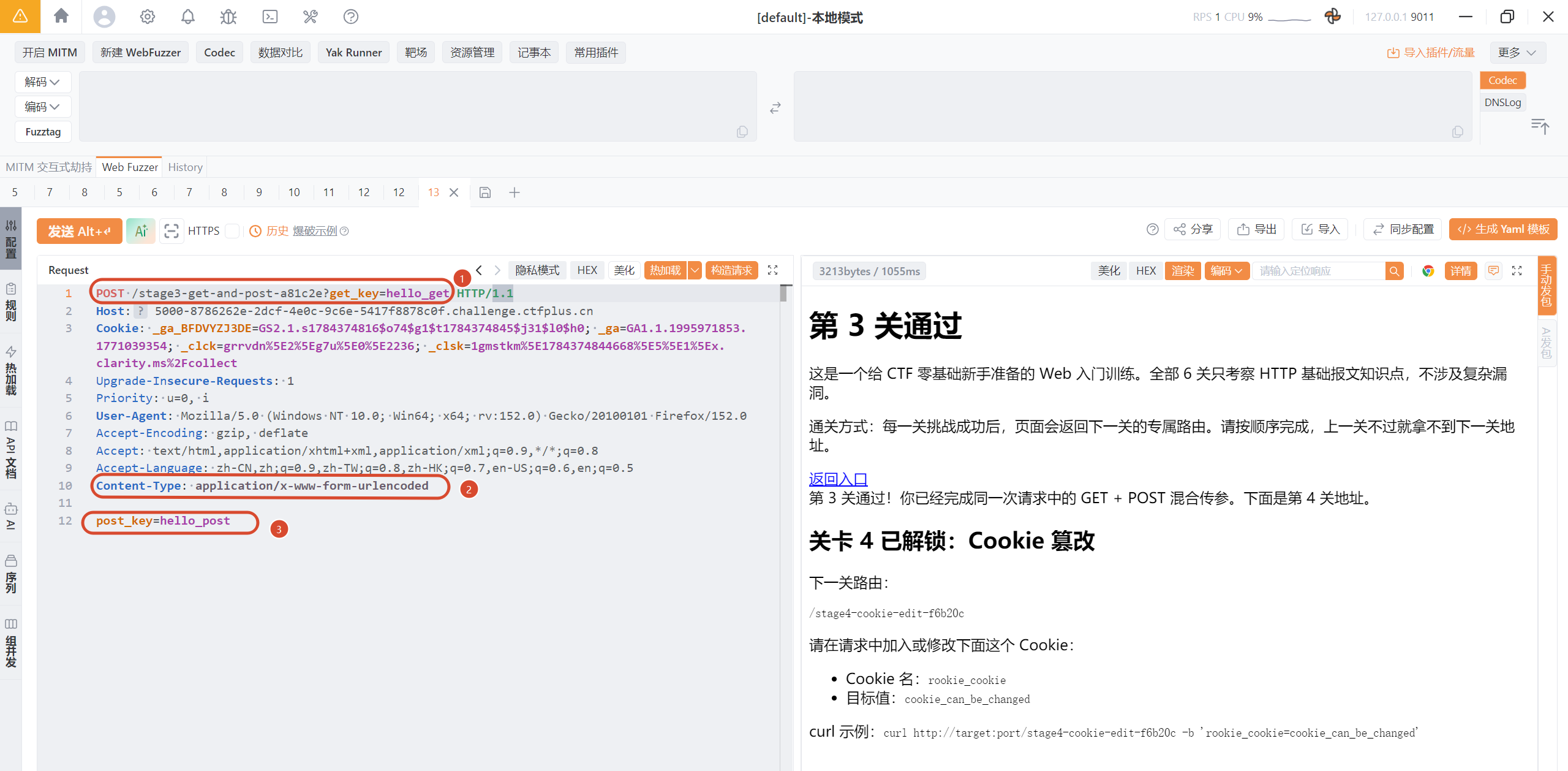The height and width of the screenshot is (771, 1568).
Task: Open response in Chrome browser icon
Action: [1428, 271]
